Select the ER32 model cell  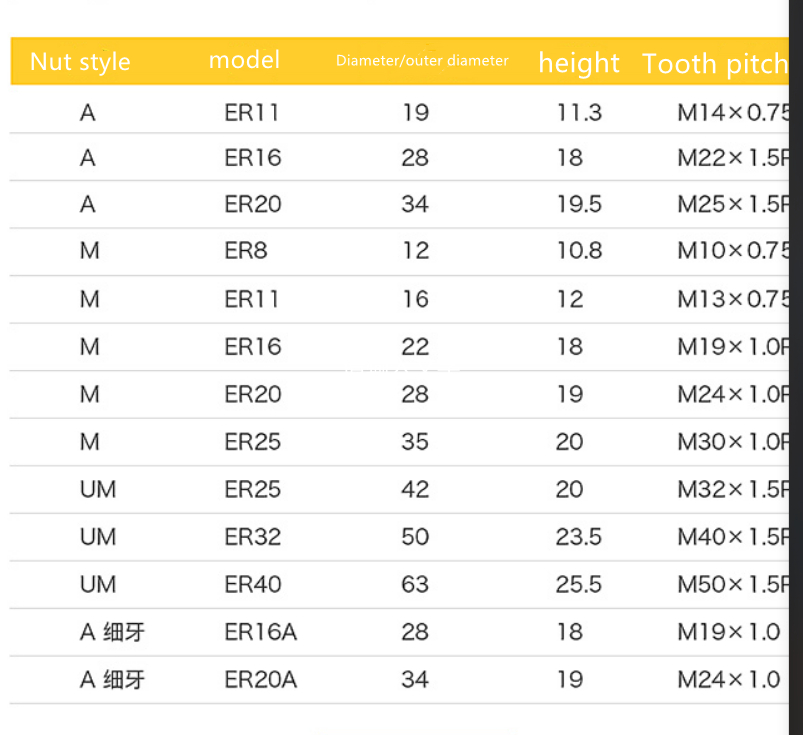[253, 537]
